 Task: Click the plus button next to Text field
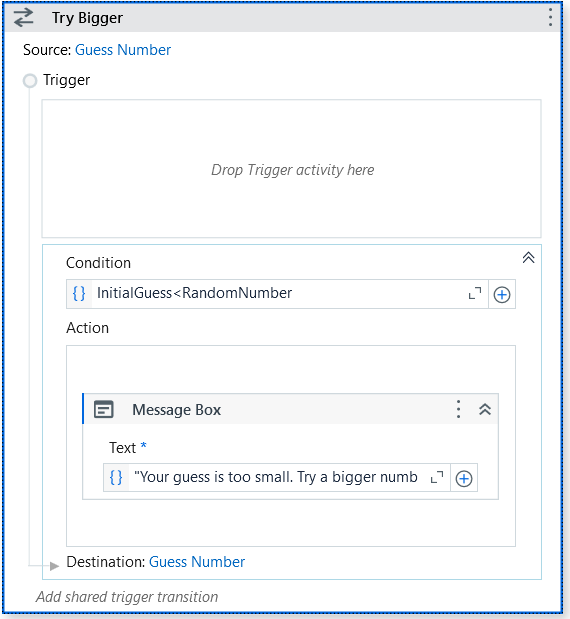(464, 478)
